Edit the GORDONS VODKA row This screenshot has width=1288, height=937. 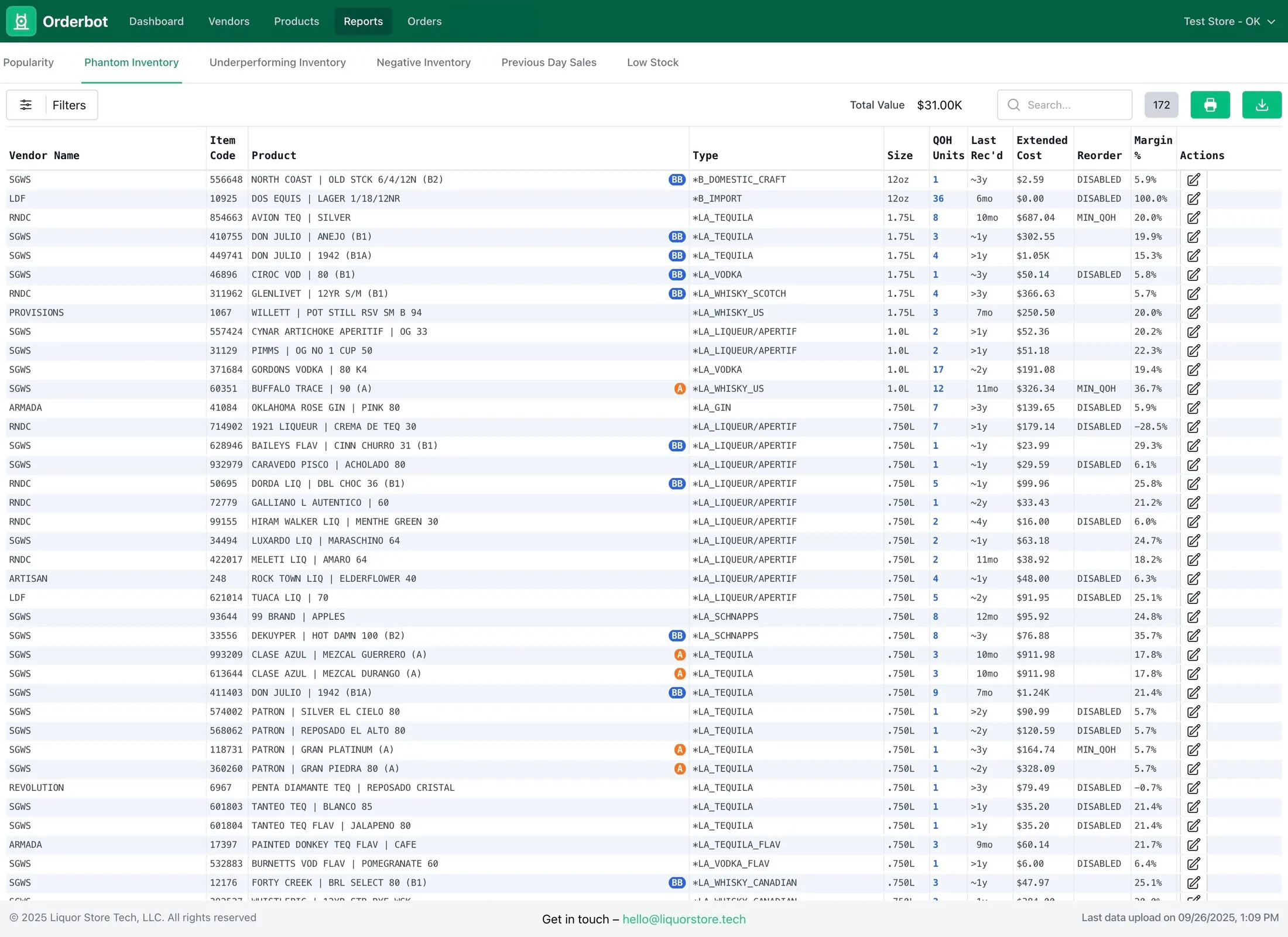pos(1194,370)
